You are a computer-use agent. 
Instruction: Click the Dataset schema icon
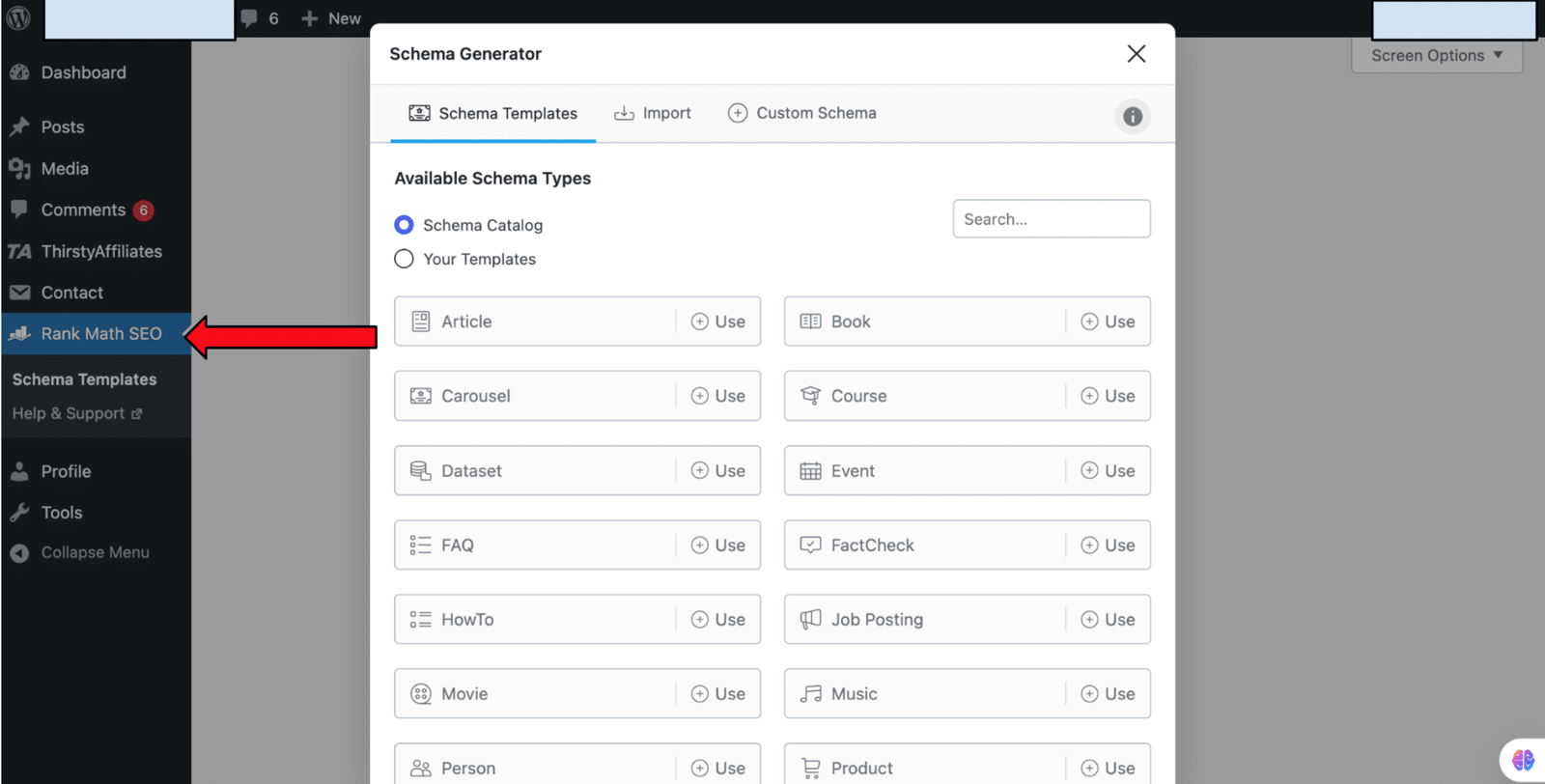coord(421,470)
